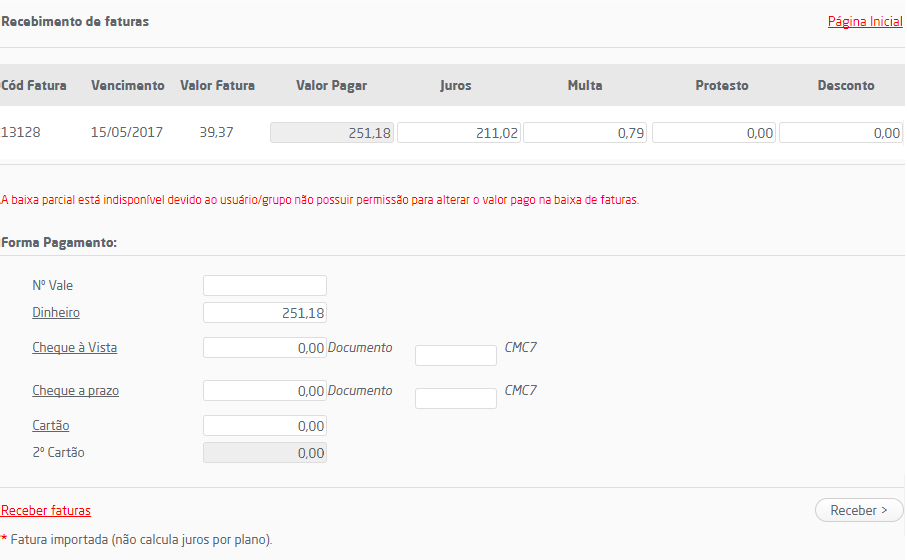Click the Dinheiro amount field
This screenshot has width=907, height=560.
click(x=265, y=313)
